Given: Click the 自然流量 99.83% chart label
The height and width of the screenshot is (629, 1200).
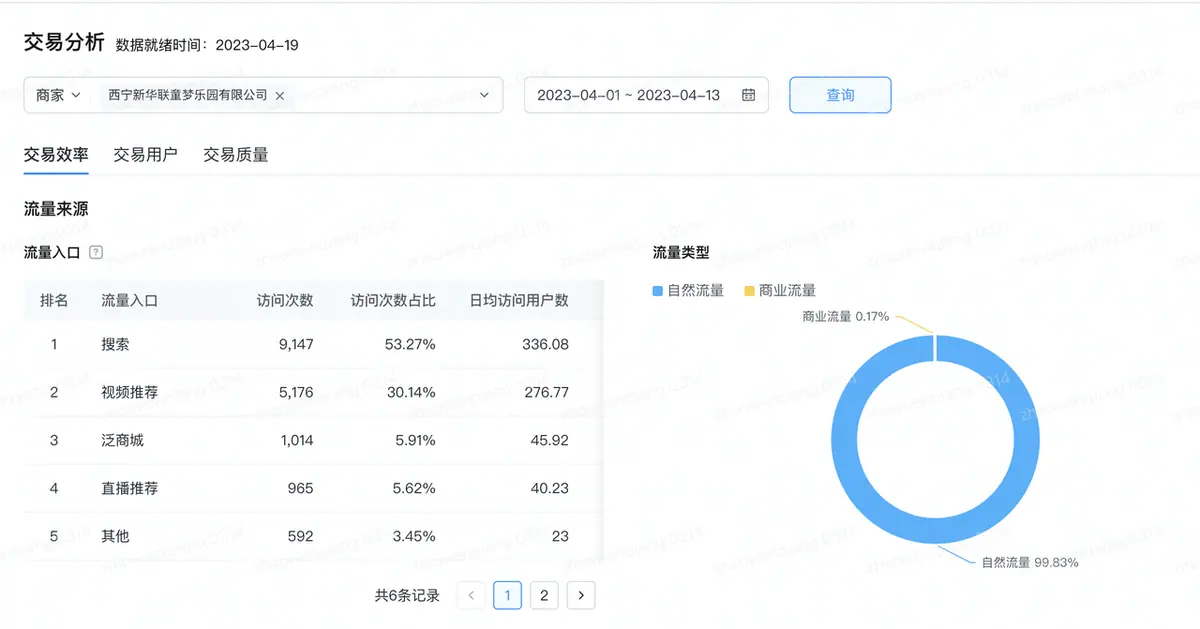Looking at the screenshot, I should point(1030,562).
